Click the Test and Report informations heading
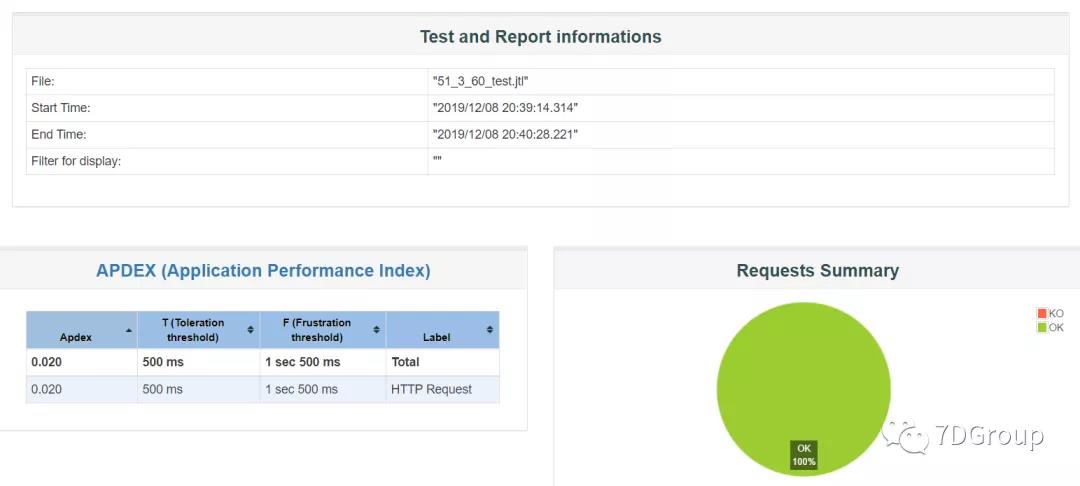 [541, 36]
